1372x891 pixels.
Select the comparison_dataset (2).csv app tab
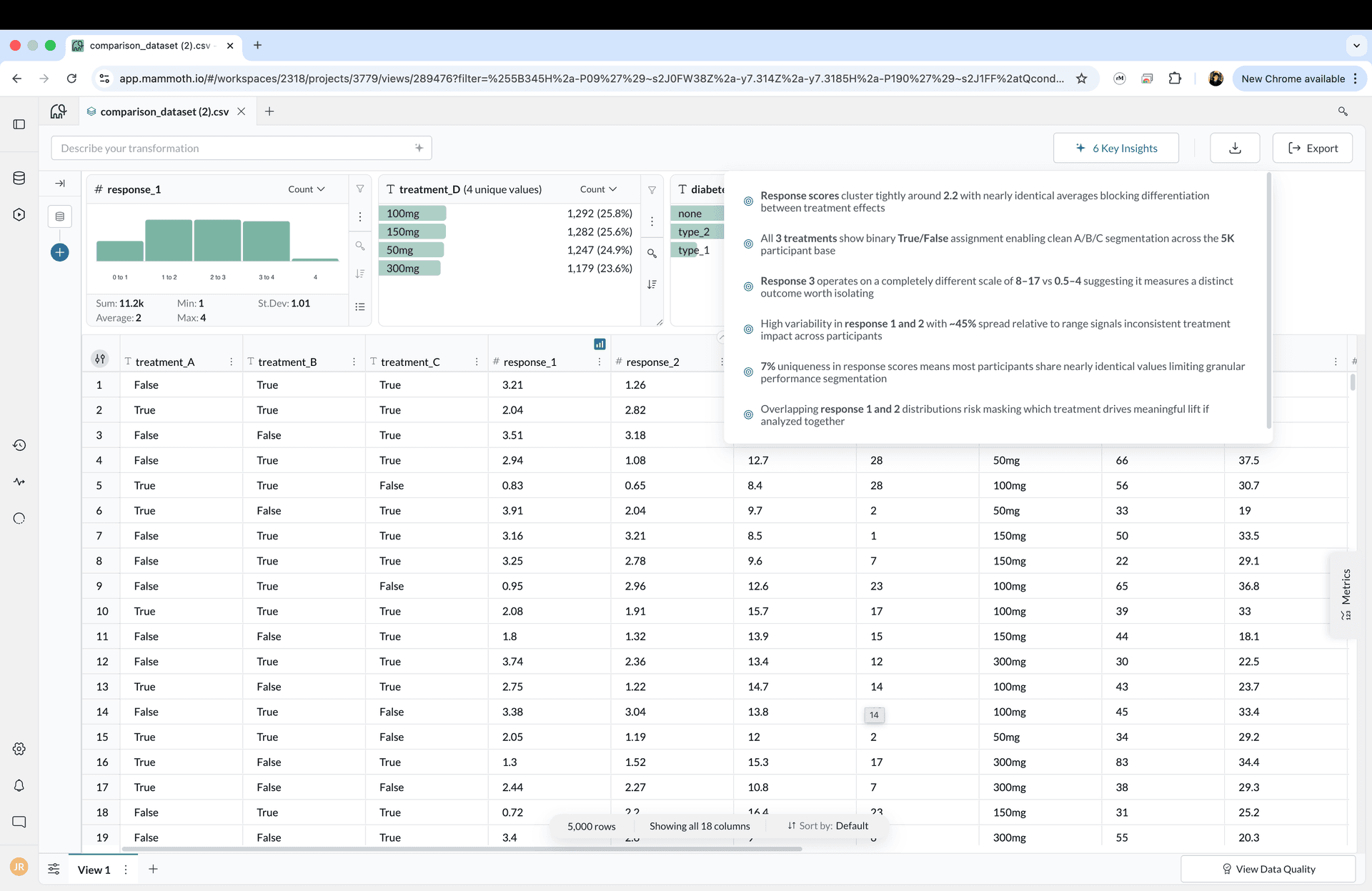[x=164, y=112]
